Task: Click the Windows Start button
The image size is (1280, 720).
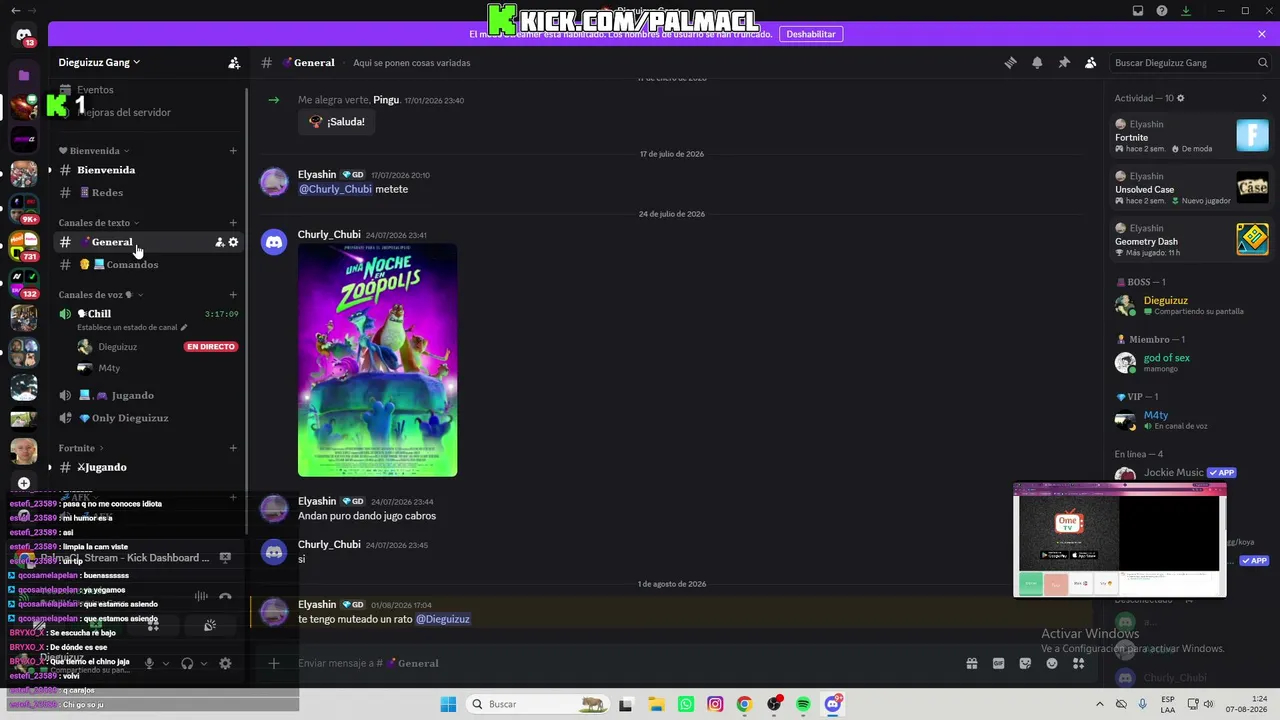Action: point(448,704)
